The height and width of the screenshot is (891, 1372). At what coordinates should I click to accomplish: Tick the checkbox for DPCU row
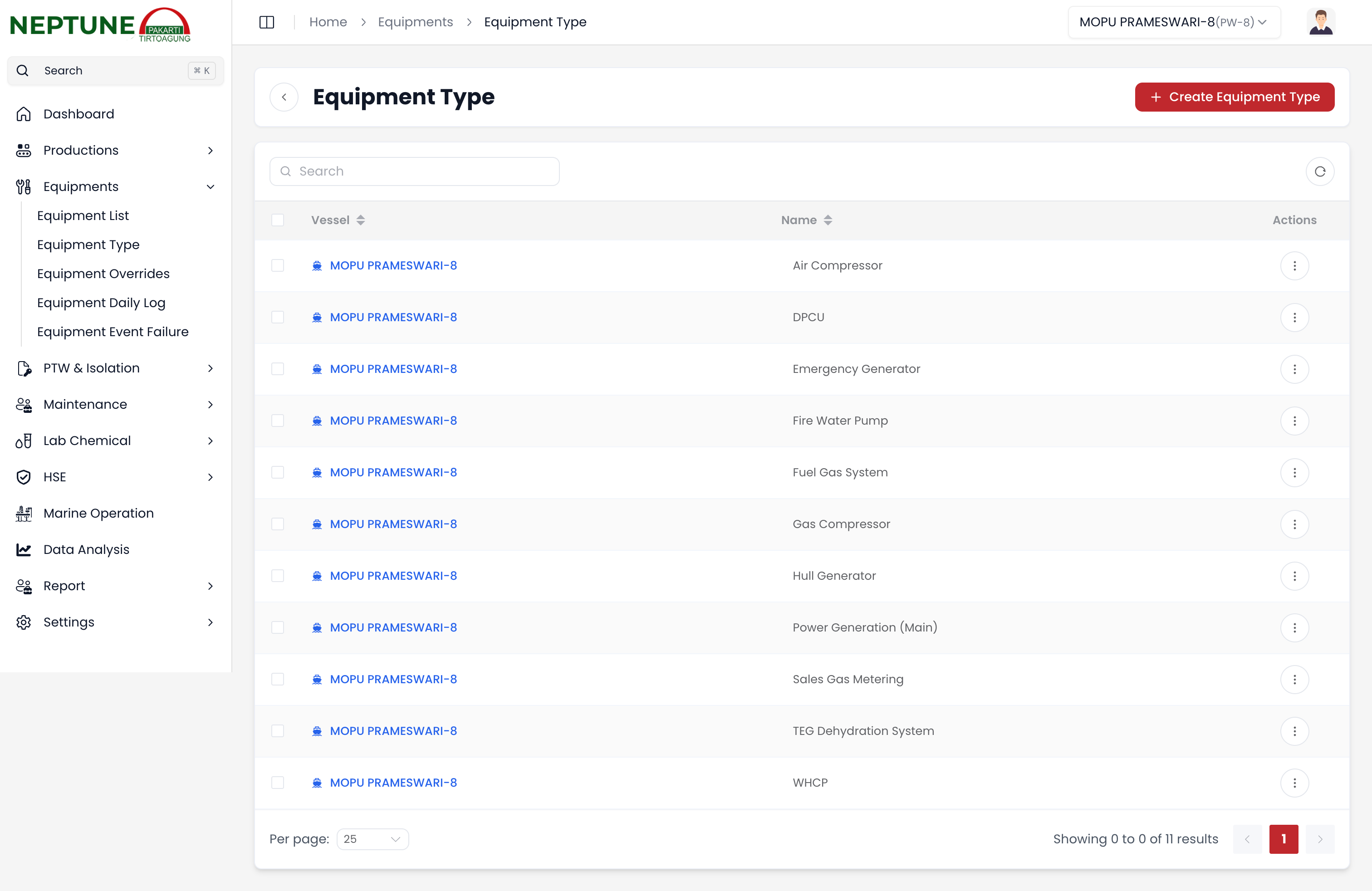[x=278, y=318]
